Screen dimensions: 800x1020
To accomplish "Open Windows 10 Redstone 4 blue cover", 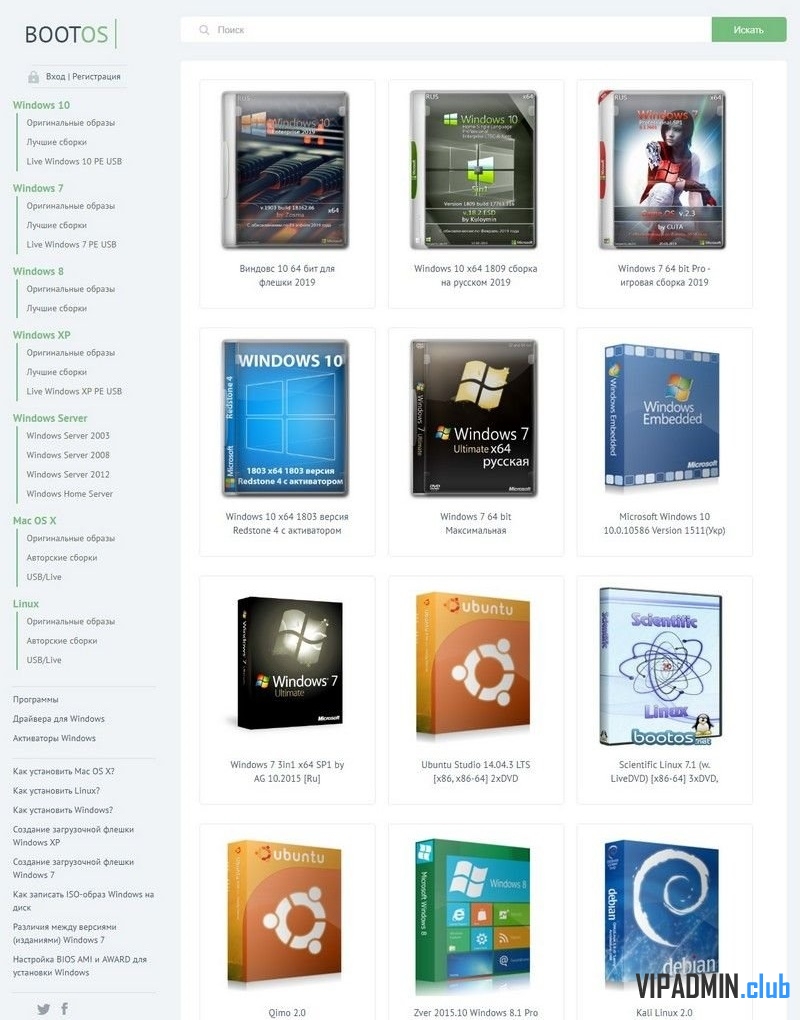I will click(x=286, y=418).
